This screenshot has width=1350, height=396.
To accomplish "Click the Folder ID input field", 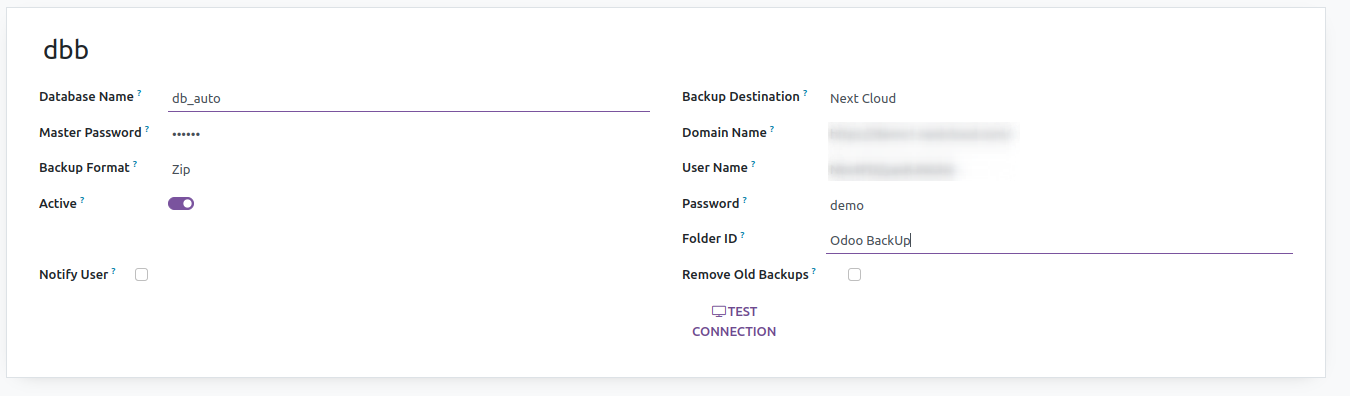I will [x=1060, y=240].
